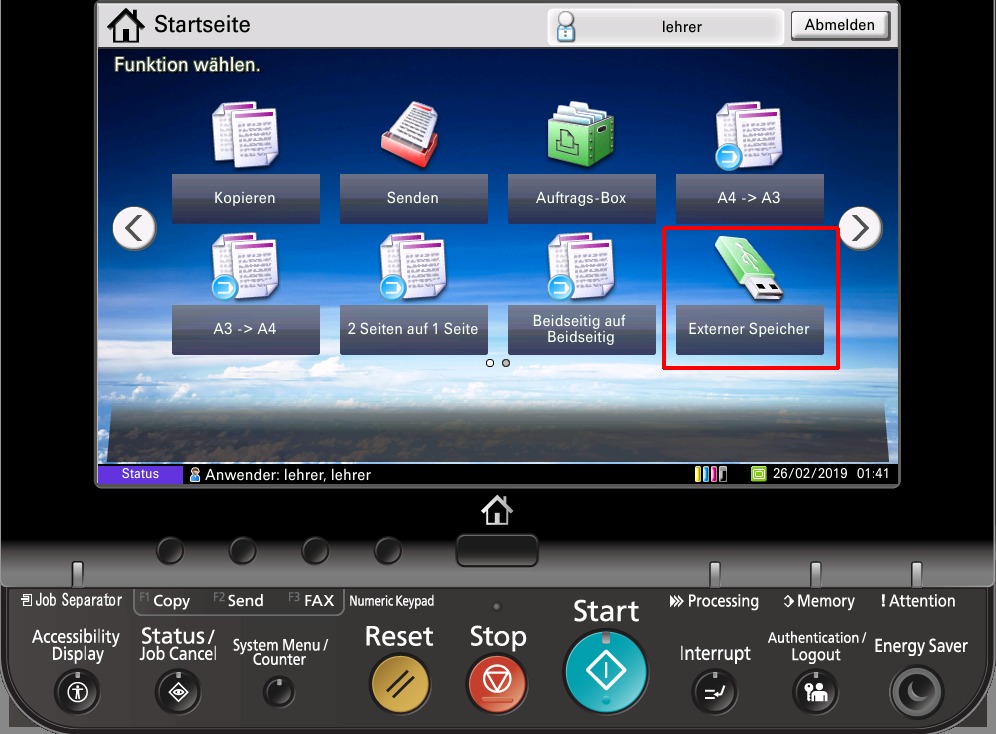This screenshot has height=734, width=996.
Task: Go to next page with right arrow
Action: (860, 229)
